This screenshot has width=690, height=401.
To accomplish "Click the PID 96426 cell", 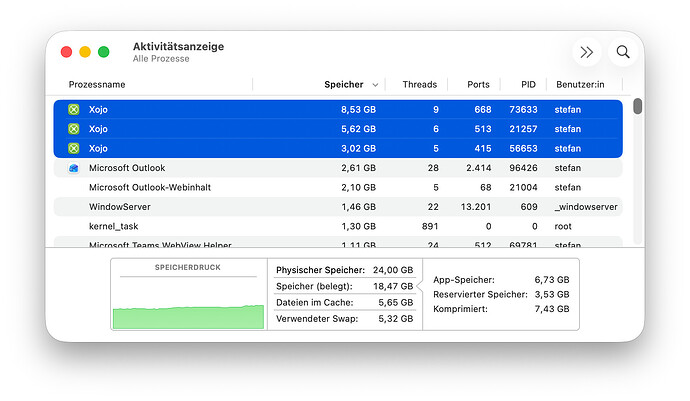I will (523, 168).
